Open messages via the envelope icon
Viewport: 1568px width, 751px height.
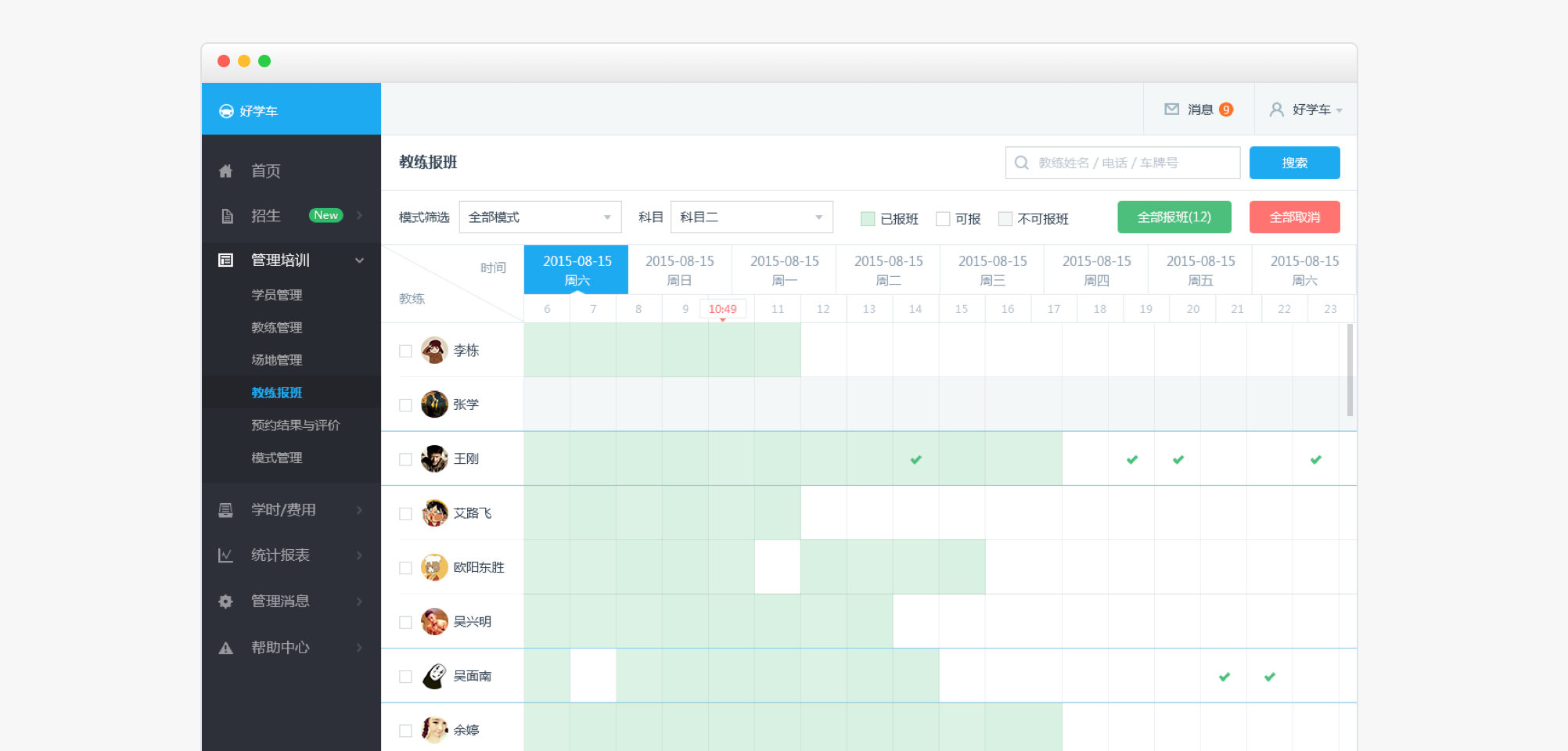tap(1171, 110)
